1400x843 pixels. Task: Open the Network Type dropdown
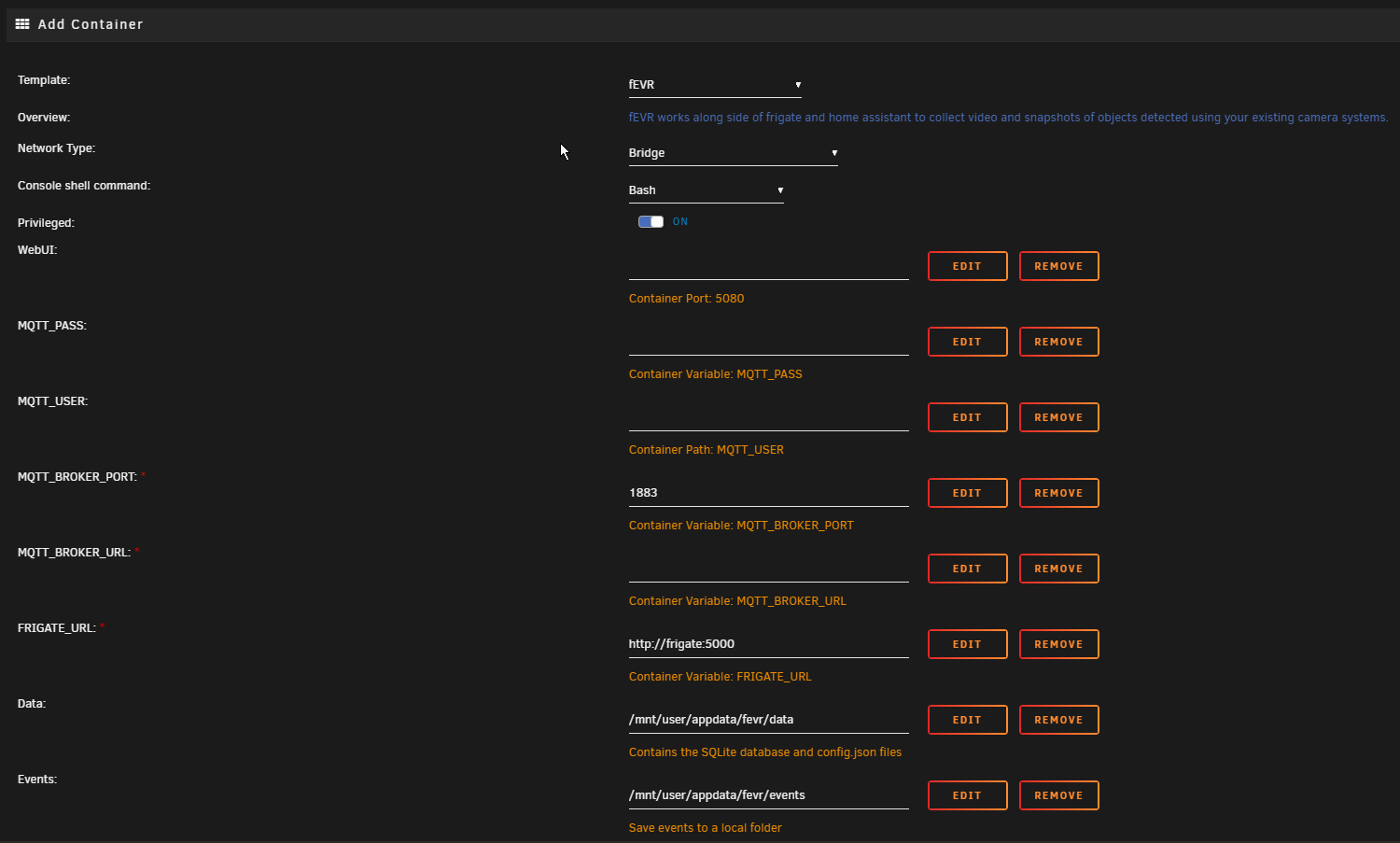(x=734, y=152)
